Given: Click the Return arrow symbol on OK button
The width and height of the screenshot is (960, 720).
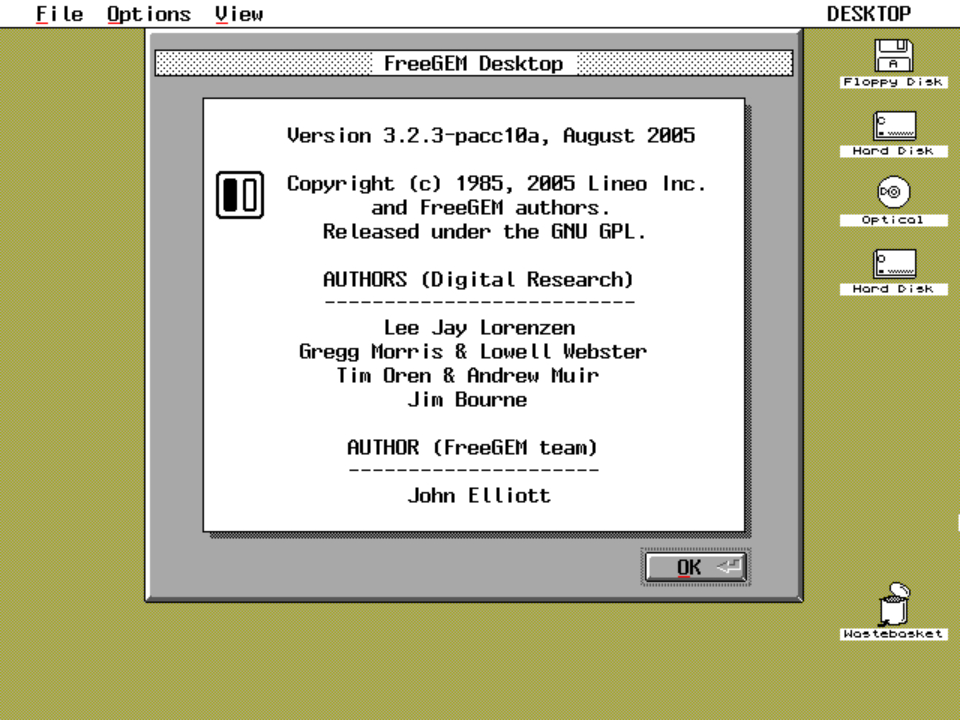Looking at the screenshot, I should coord(729,567).
